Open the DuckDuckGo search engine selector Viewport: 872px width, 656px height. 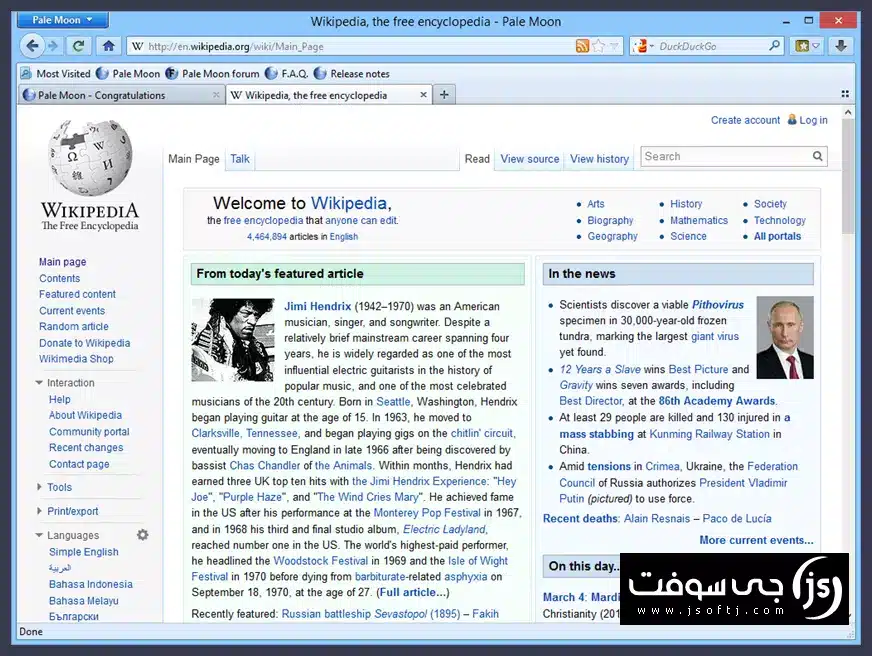click(x=643, y=46)
